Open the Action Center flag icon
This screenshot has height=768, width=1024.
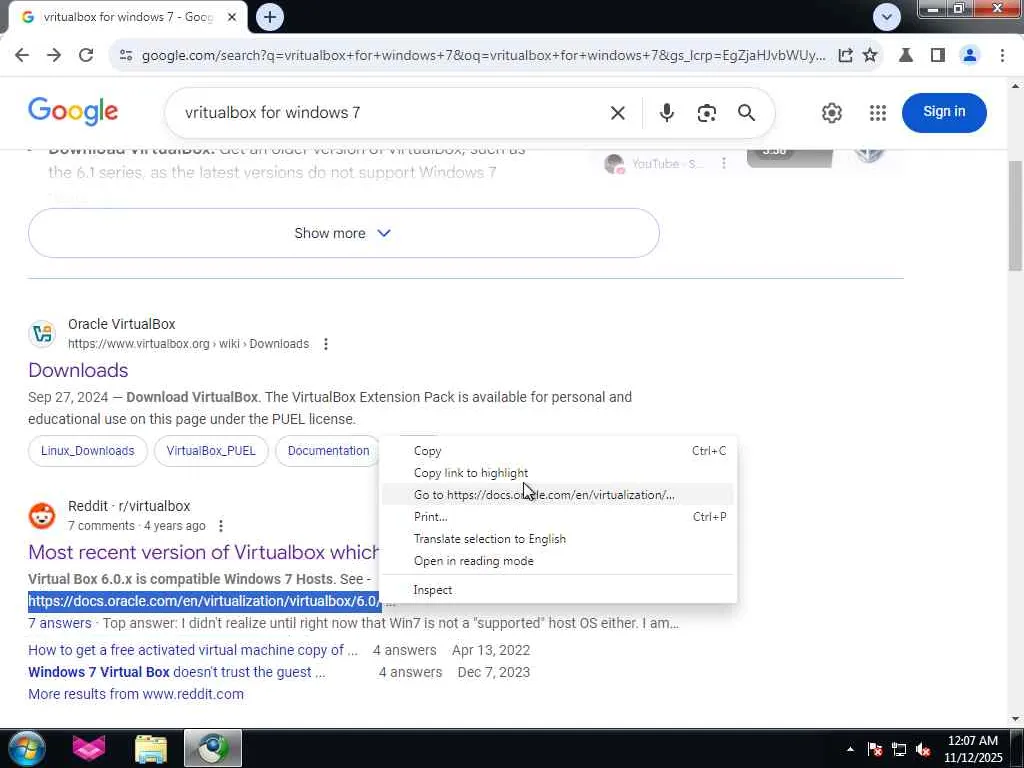pos(875,750)
